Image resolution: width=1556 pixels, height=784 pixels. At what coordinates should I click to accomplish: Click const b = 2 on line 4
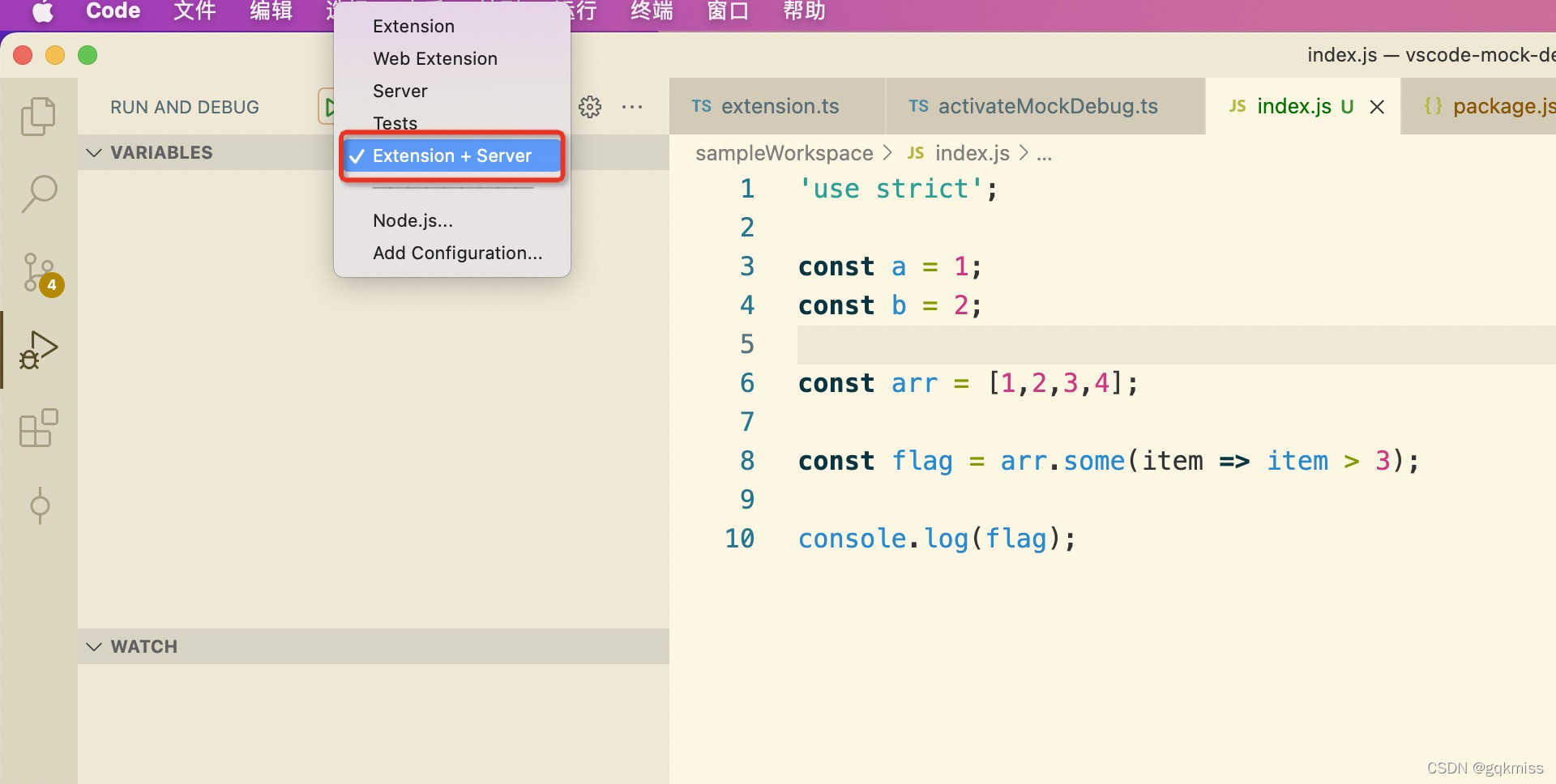(890, 305)
